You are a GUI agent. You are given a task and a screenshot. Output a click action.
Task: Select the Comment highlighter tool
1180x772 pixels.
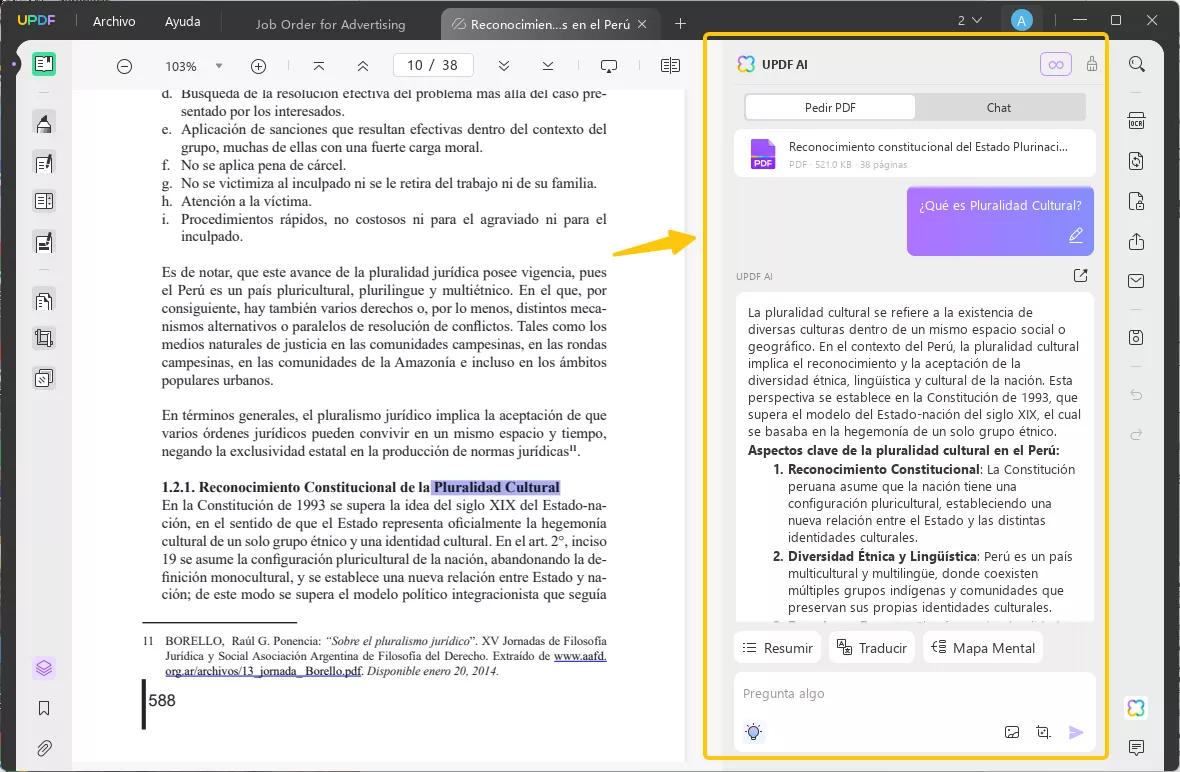[44, 123]
